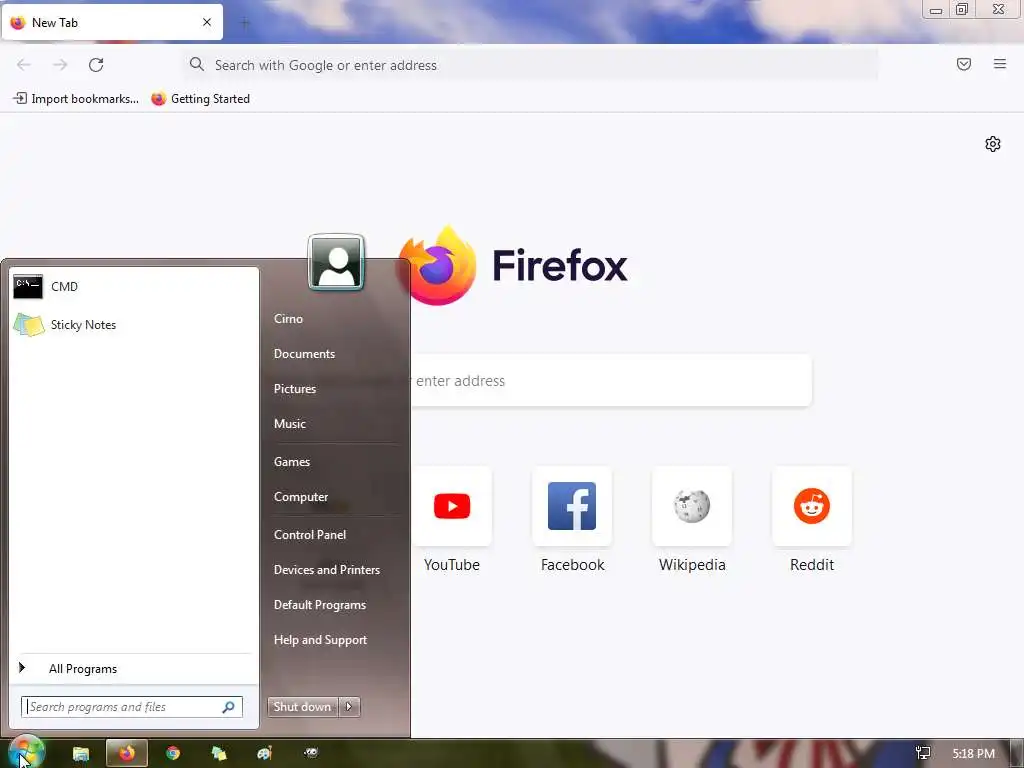Click the Firefox forward arrow
The height and width of the screenshot is (768, 1024).
coord(60,65)
